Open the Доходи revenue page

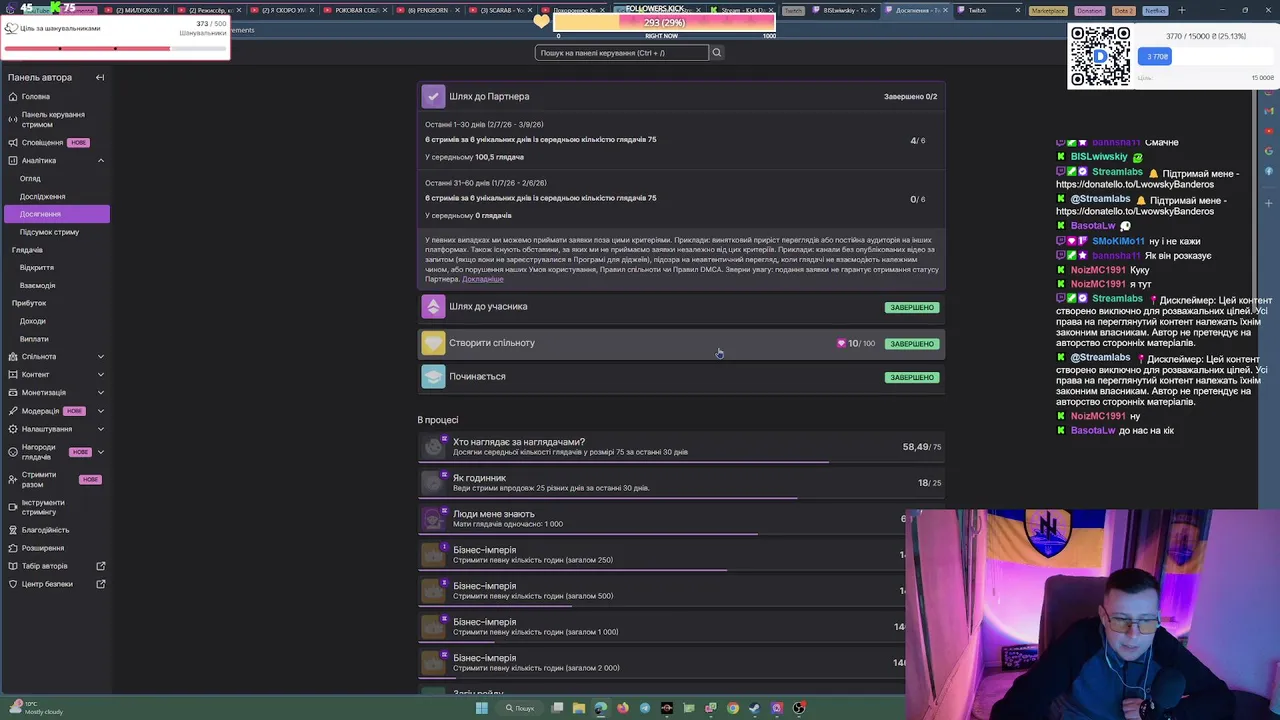[32, 321]
